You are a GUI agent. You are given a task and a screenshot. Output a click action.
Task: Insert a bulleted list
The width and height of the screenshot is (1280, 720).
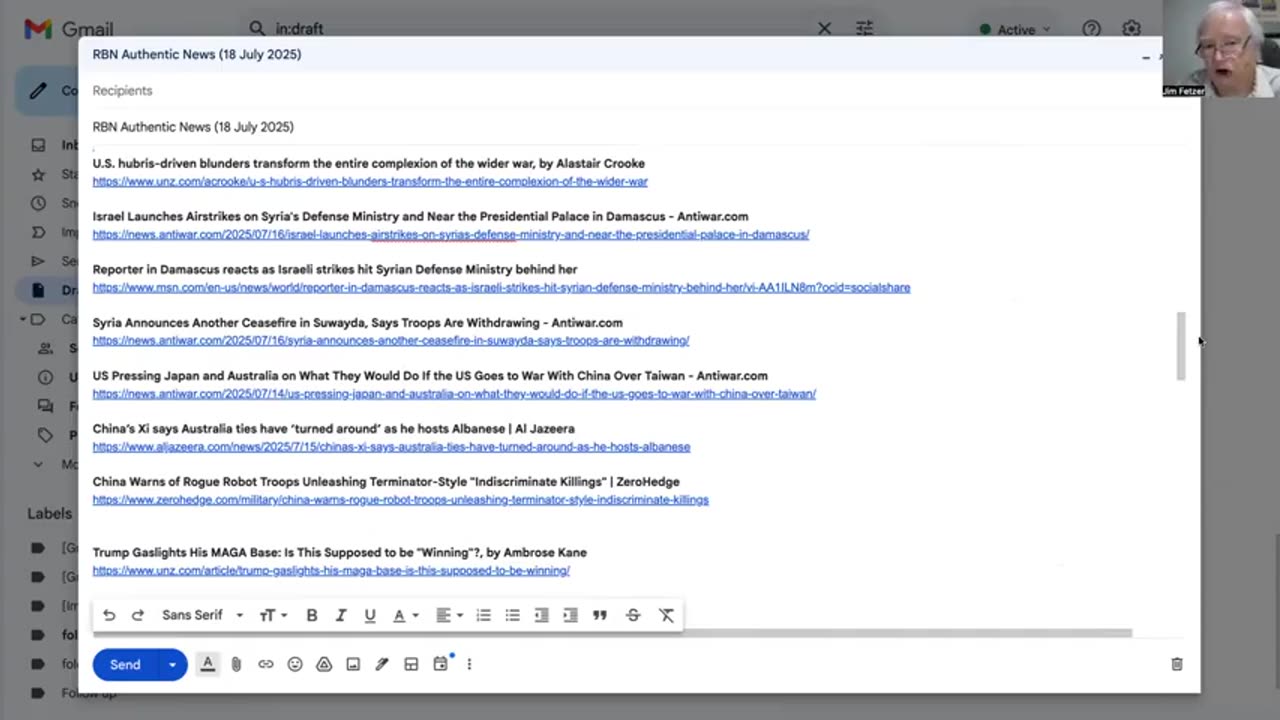click(x=512, y=615)
